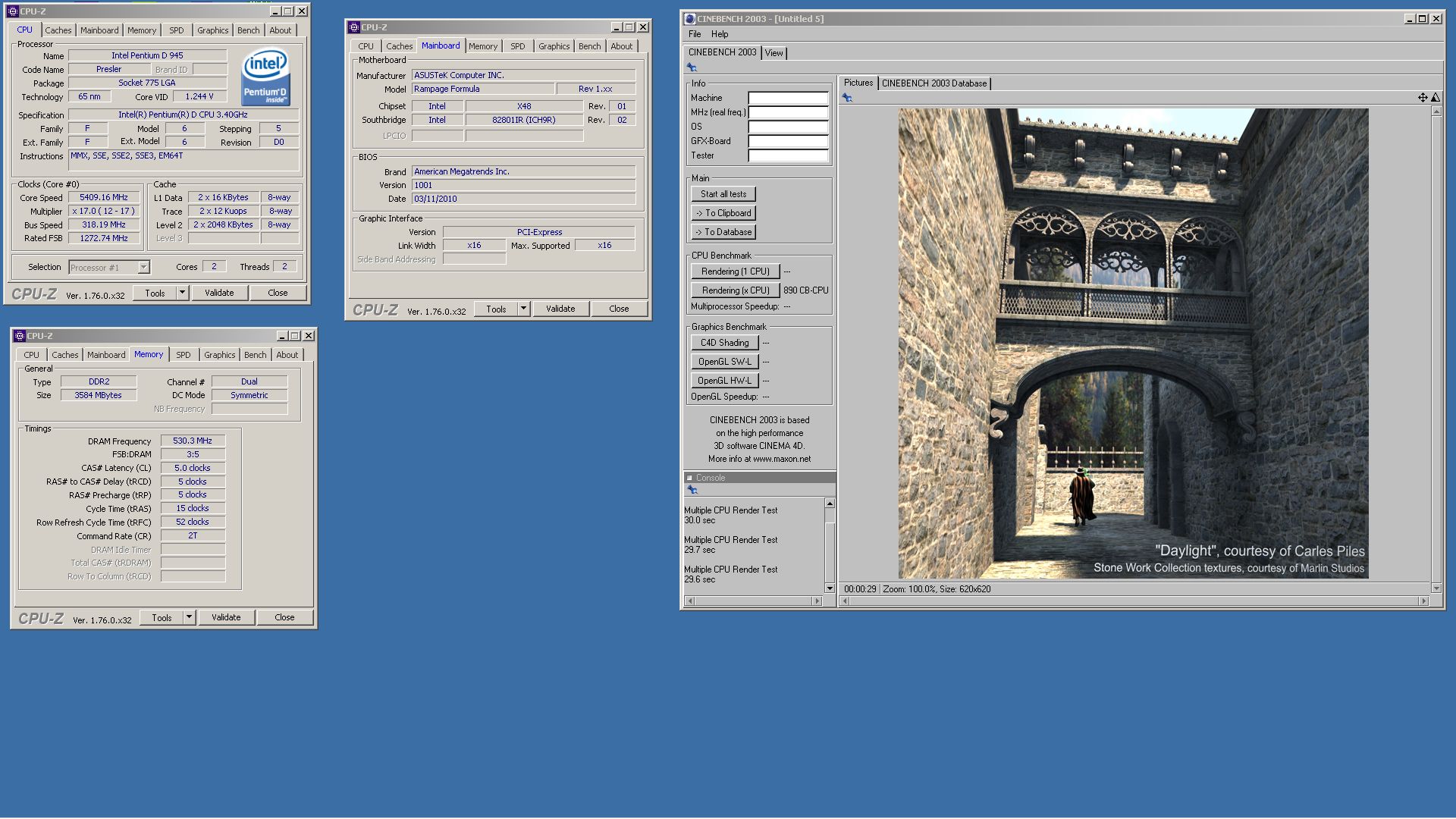This screenshot has width=1456, height=819.
Task: Click into the Tester input field
Action: [788, 155]
